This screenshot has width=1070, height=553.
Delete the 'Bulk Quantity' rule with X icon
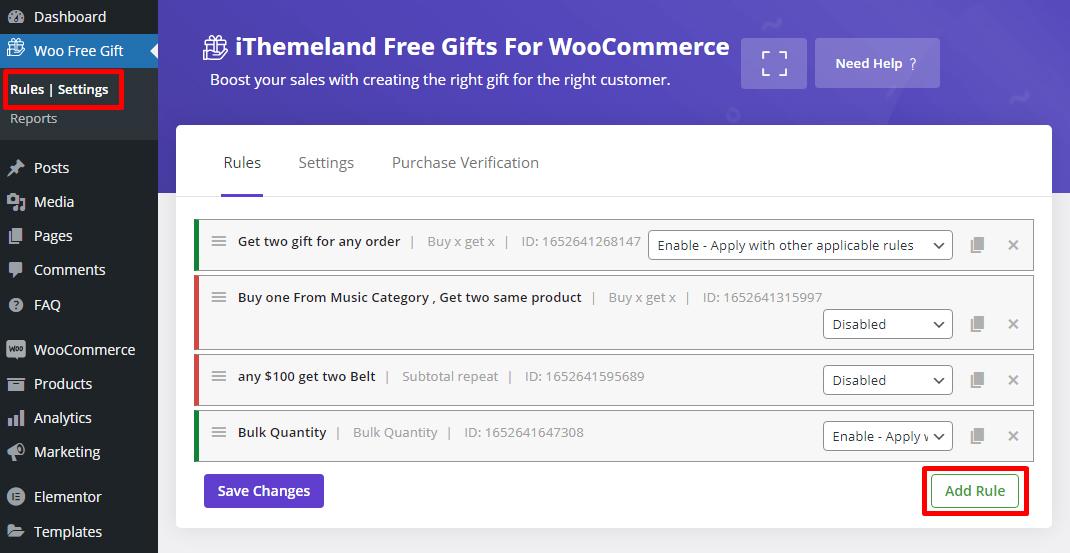click(1013, 436)
